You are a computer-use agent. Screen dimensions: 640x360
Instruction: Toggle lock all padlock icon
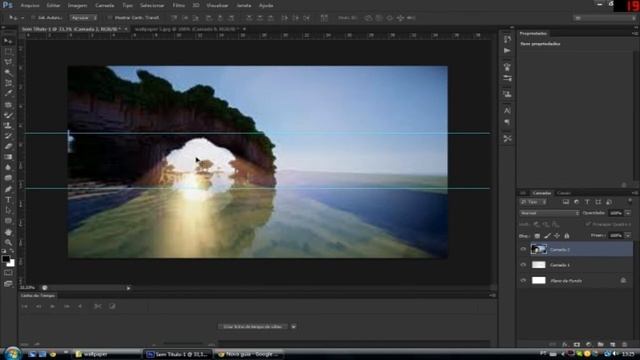pyautogui.click(x=567, y=236)
